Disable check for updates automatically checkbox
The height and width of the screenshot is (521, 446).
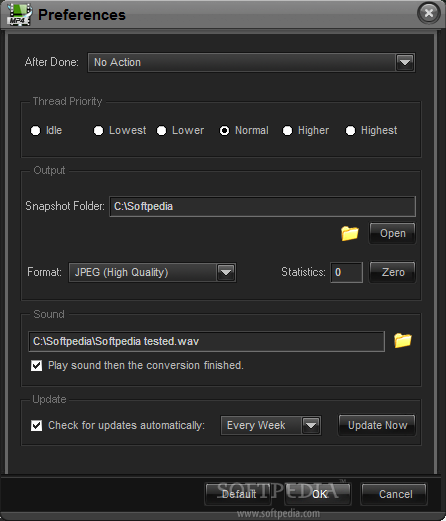click(36, 425)
